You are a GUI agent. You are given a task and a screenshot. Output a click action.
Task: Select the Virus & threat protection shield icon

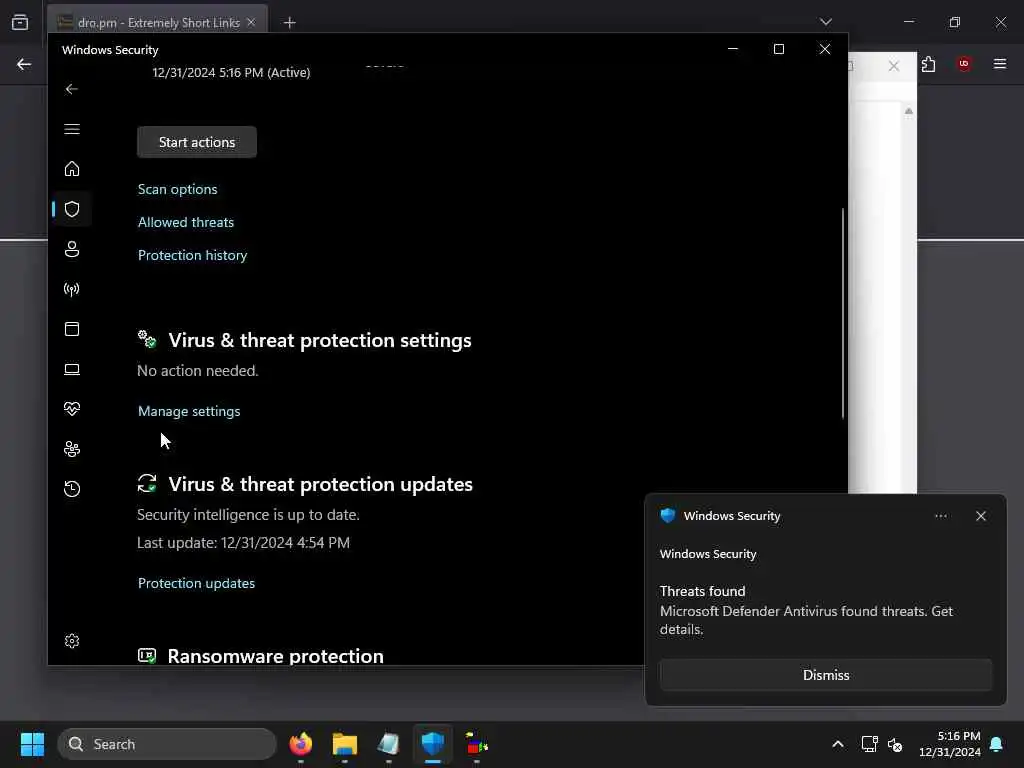[72, 209]
